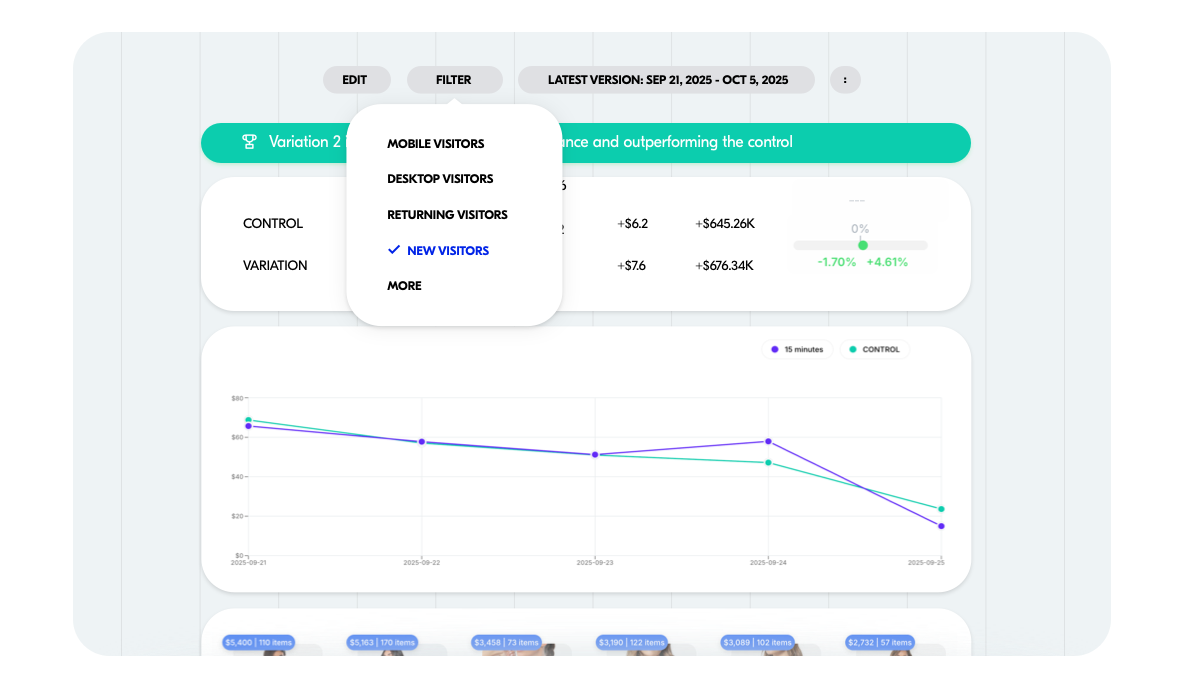Screen dimensions: 1190x690
Task: Collapse the Filter dropdown
Action: pyautogui.click(x=454, y=80)
